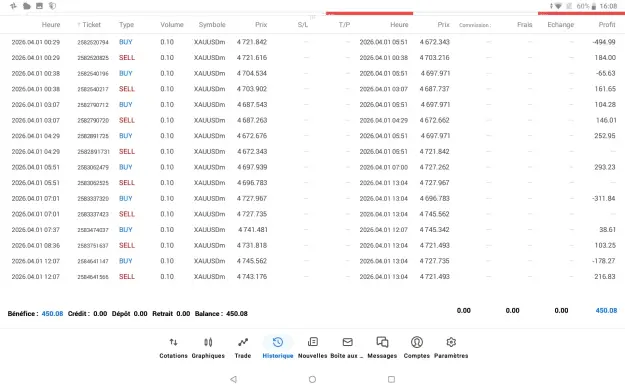Tap profit value 184.00

tap(605, 57)
